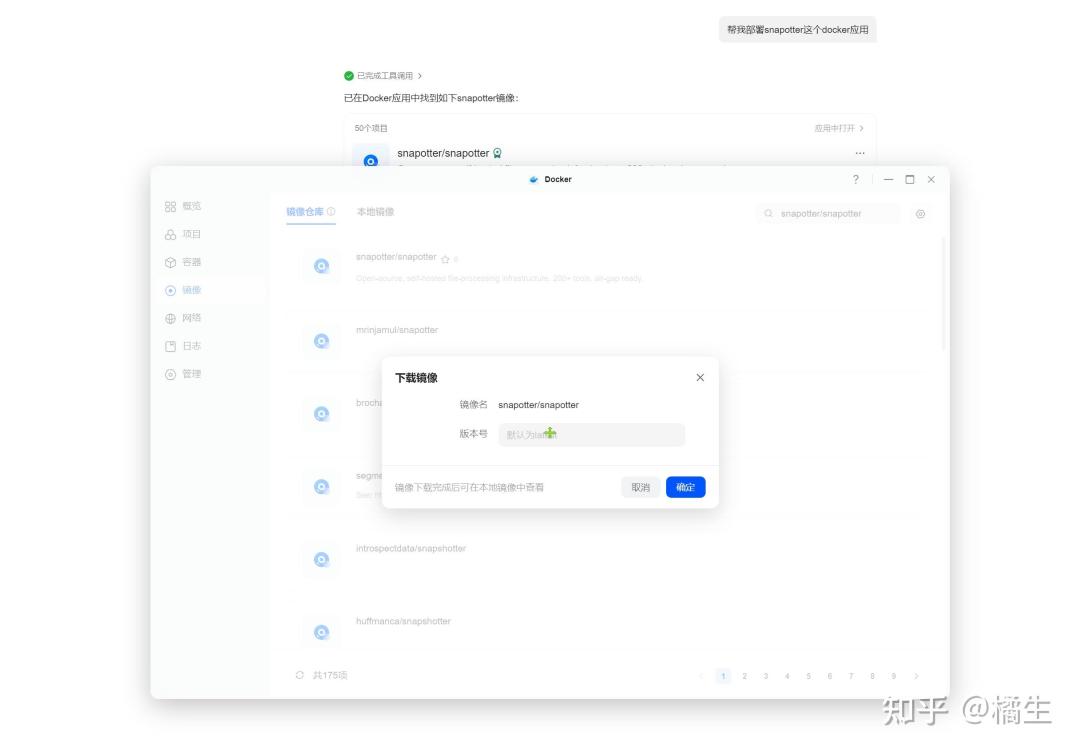Switch to the 本地镜像 tab
1080x754 pixels.
point(375,211)
